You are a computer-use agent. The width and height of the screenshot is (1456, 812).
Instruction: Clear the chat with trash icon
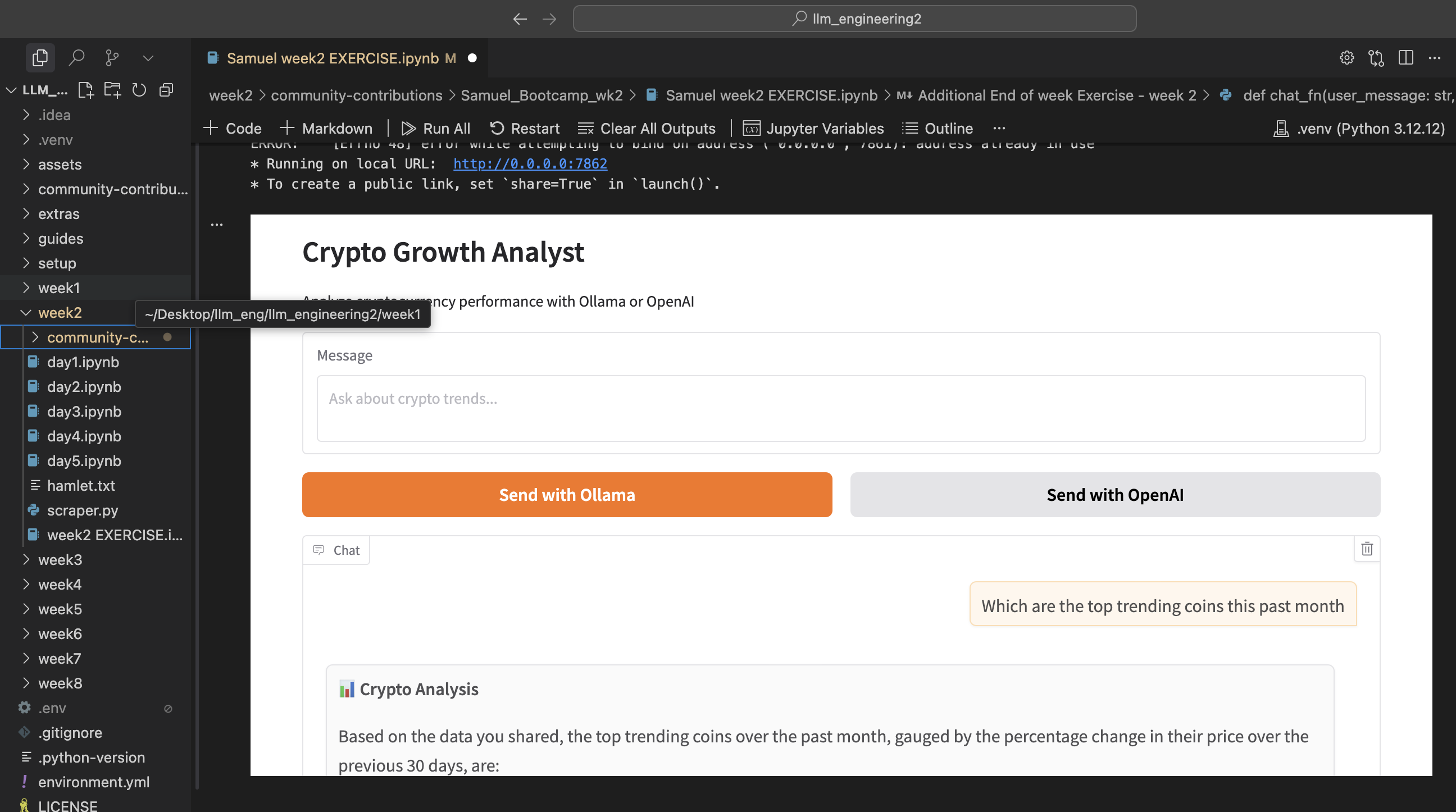tap(1367, 549)
